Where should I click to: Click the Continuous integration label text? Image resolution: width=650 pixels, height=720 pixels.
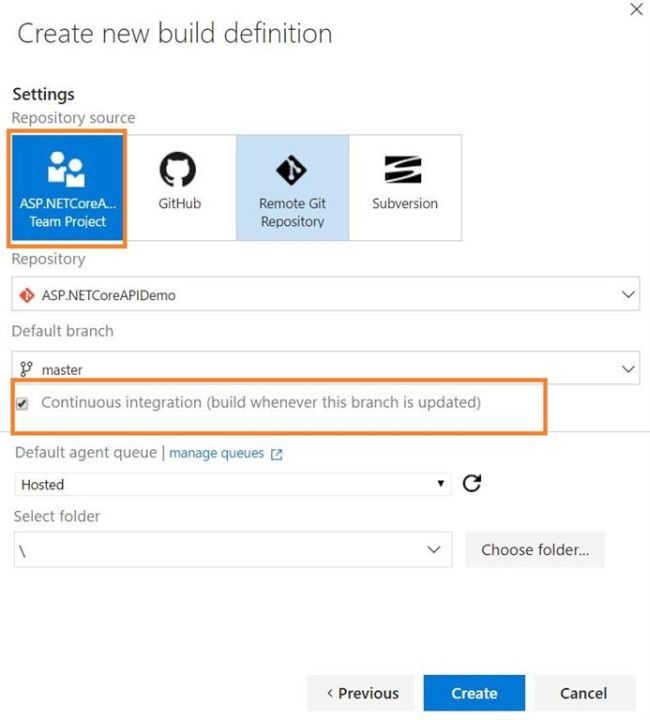(x=261, y=403)
